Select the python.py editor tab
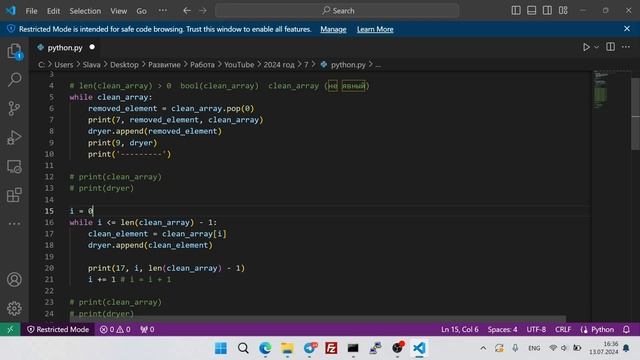Viewport: 640px width, 360px height. 65,48
